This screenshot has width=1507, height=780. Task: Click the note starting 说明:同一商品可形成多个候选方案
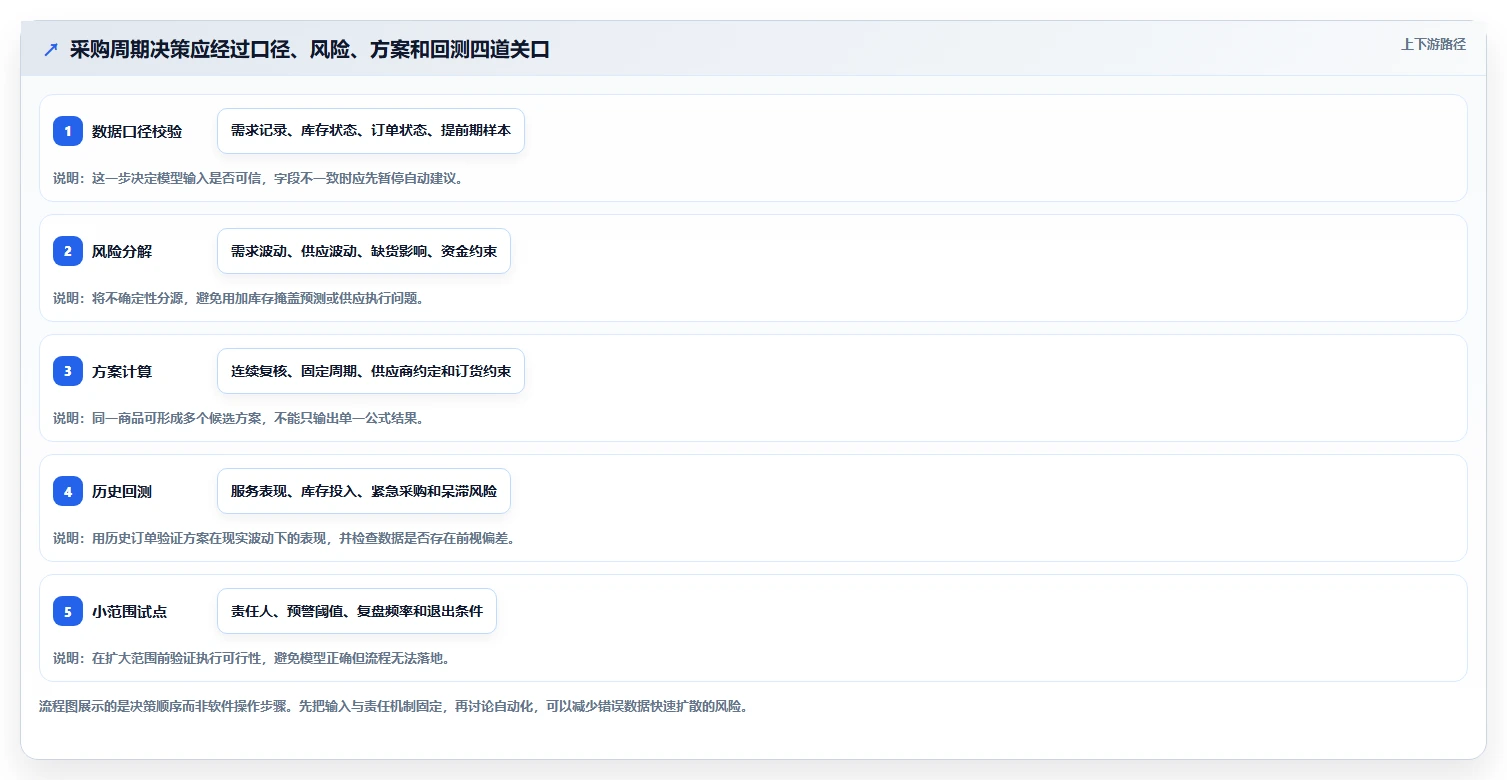(x=239, y=418)
